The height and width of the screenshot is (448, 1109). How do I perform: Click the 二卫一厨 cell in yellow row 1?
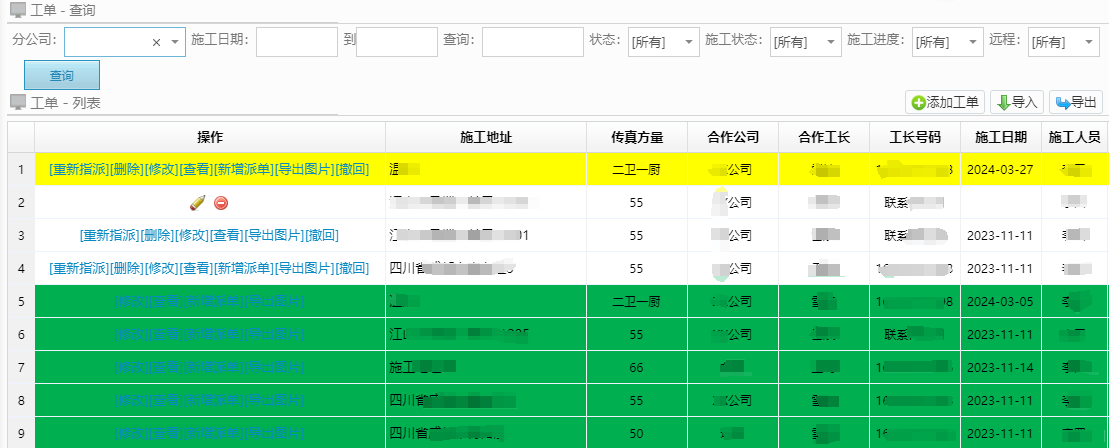click(x=637, y=170)
